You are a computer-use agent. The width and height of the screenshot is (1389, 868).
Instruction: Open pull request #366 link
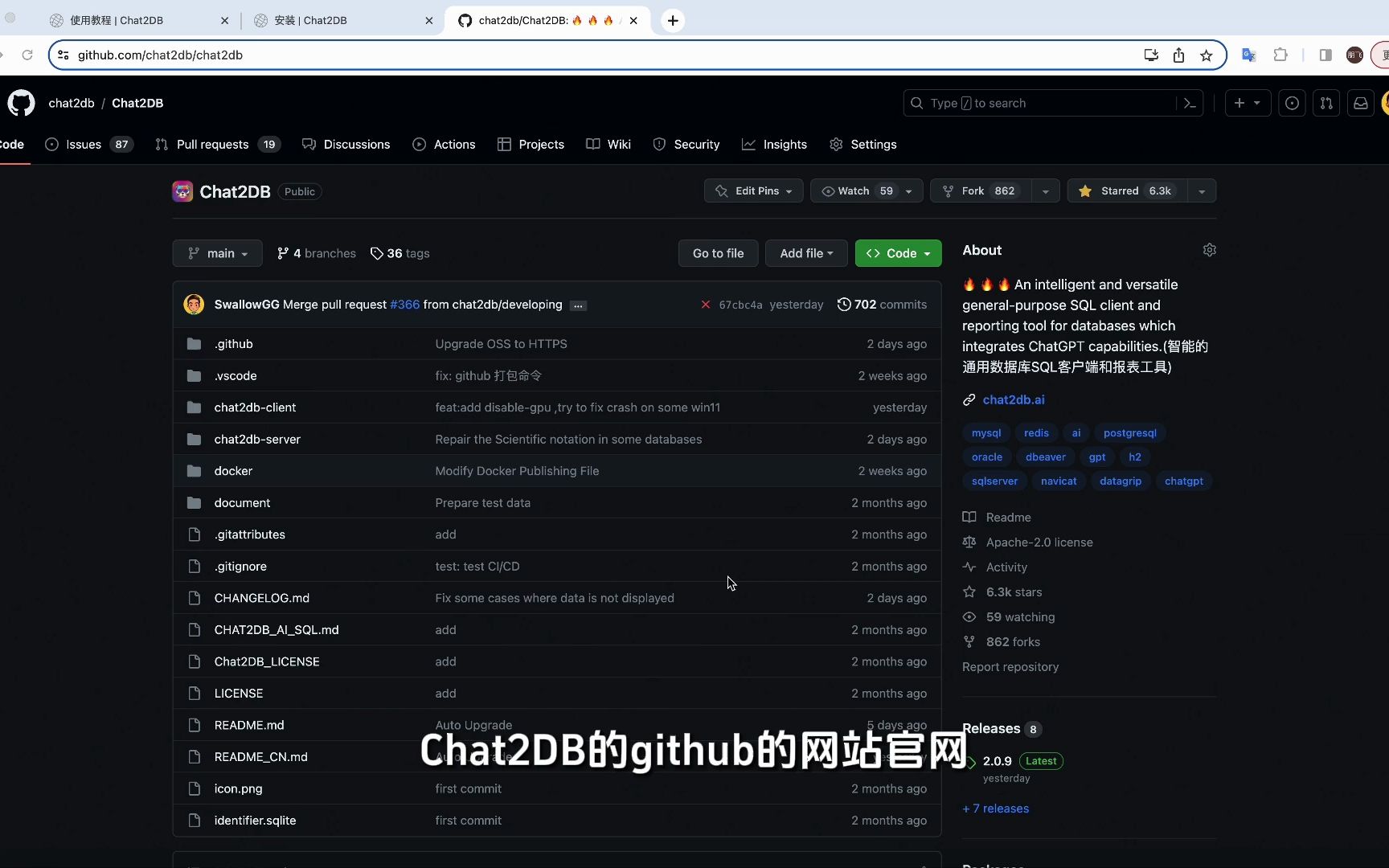click(404, 305)
